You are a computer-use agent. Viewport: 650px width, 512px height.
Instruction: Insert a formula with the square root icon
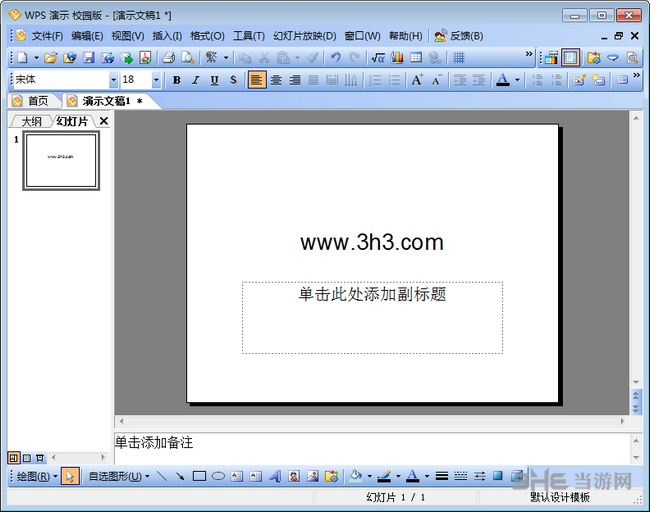pyautogui.click(x=378, y=58)
